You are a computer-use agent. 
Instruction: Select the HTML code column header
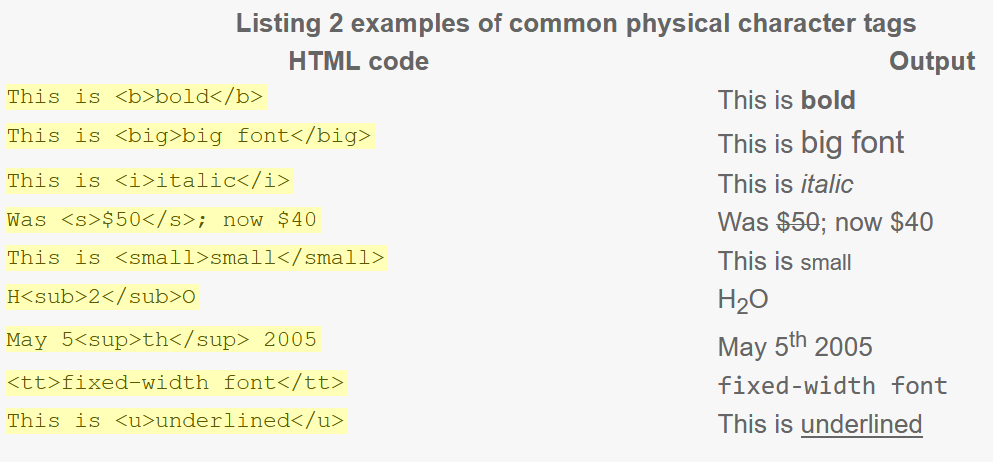pyautogui.click(x=358, y=61)
